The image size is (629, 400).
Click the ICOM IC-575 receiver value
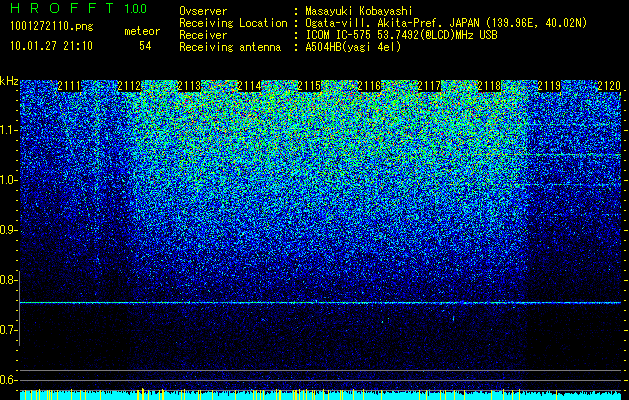(401, 35)
